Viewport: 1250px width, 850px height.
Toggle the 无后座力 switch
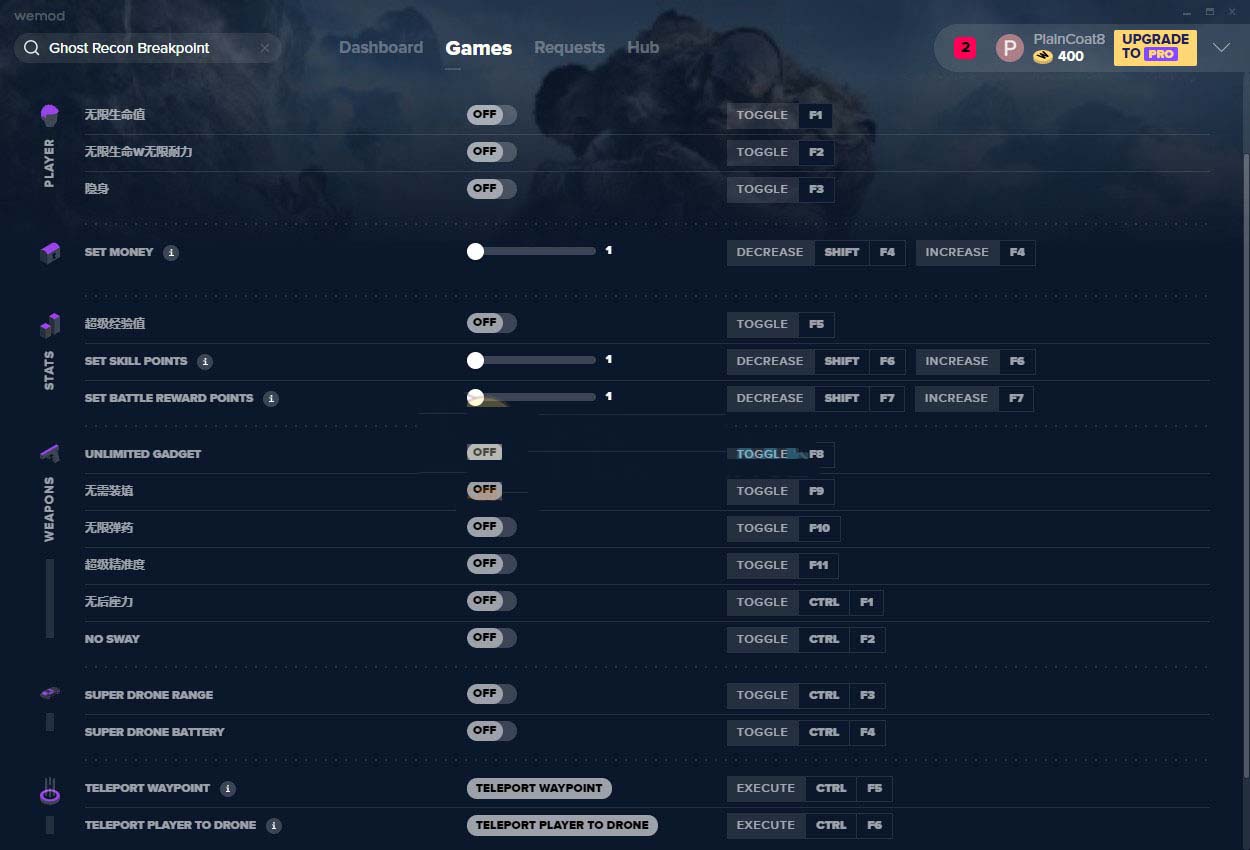[491, 601]
